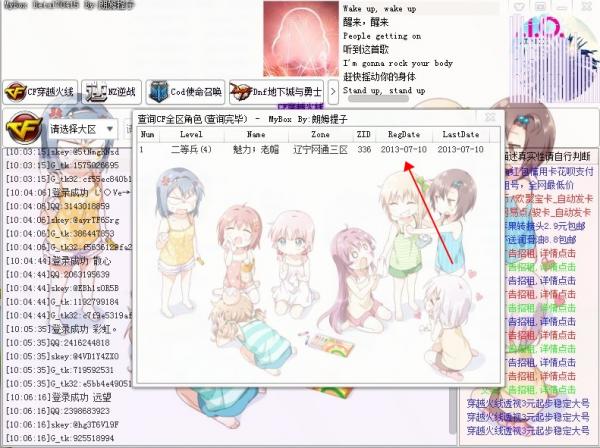Viewport: 600px width, 448px height.
Task: Open the ad link 全网最低价
Action: click(x=540, y=185)
